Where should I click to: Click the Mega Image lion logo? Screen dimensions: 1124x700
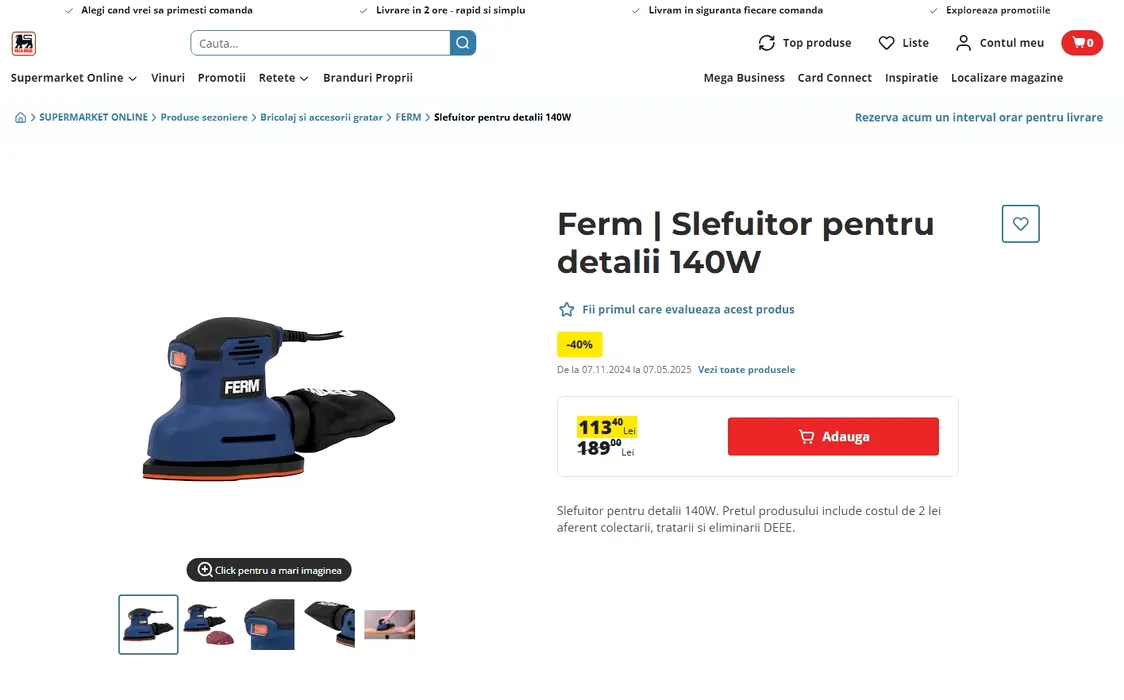point(24,44)
